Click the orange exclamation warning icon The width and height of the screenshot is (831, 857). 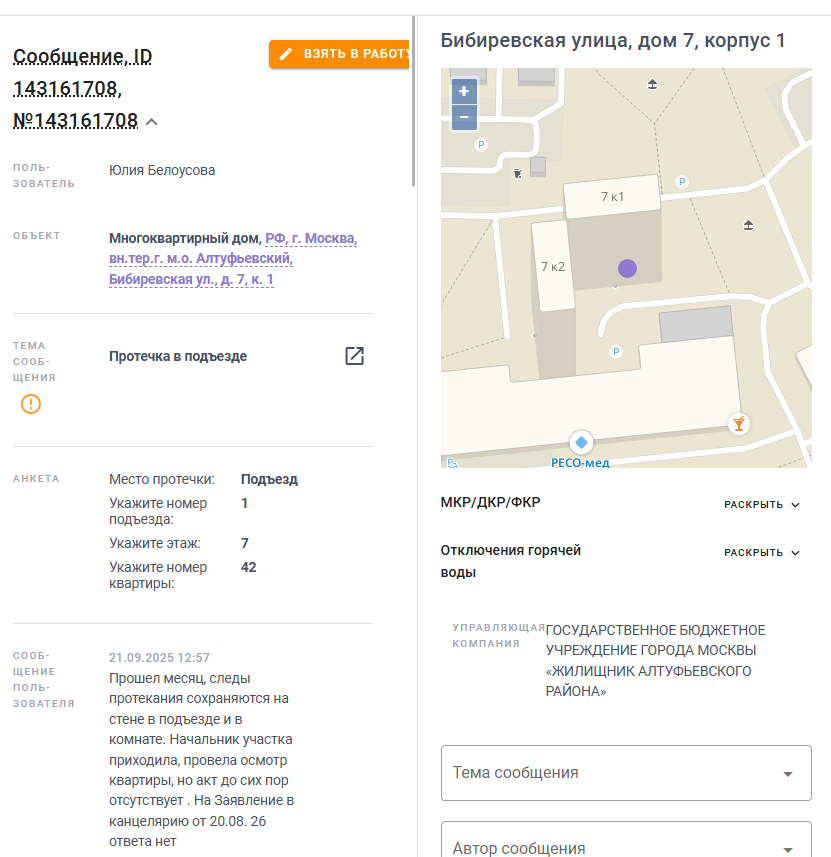(x=31, y=404)
